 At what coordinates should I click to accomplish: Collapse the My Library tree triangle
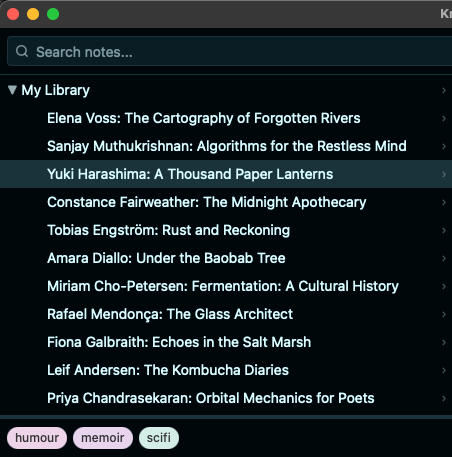tap(12, 90)
